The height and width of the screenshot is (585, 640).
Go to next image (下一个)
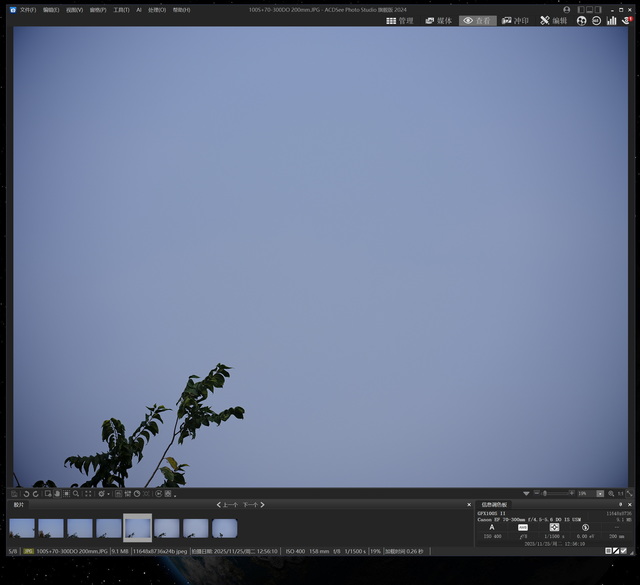coord(251,505)
